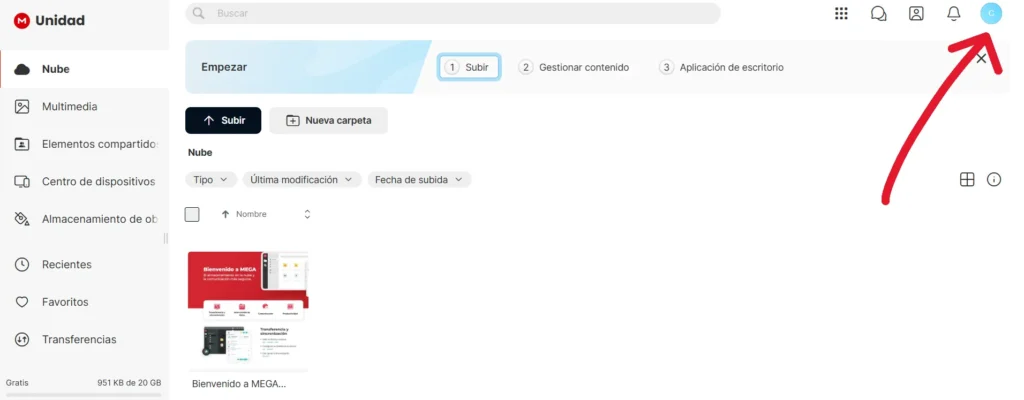
Task: Go to Elementos compartidos
Action: tap(85, 144)
